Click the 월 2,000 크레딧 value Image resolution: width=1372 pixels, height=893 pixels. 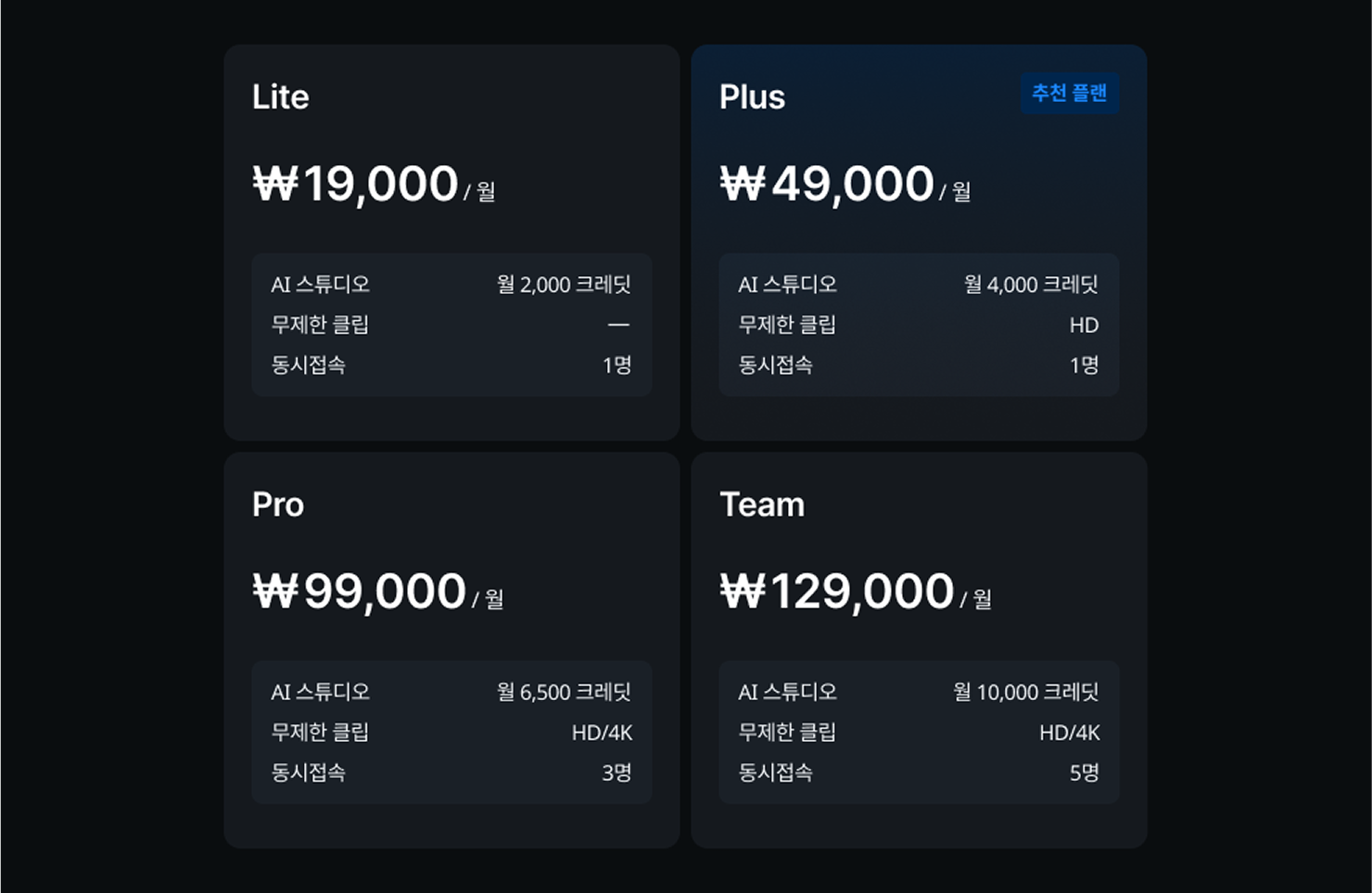pyautogui.click(x=564, y=285)
